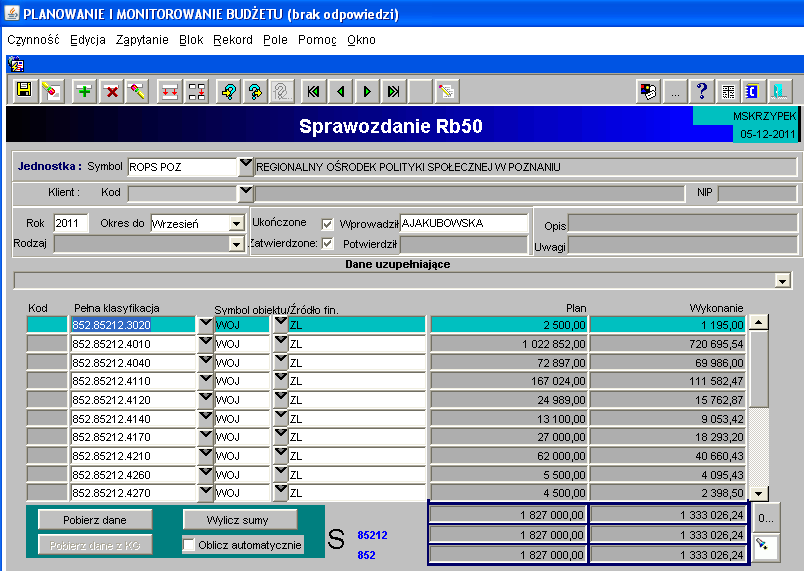The height and width of the screenshot is (571, 804).
Task: Click the greyed-out cancel query icon
Action: [x=282, y=91]
